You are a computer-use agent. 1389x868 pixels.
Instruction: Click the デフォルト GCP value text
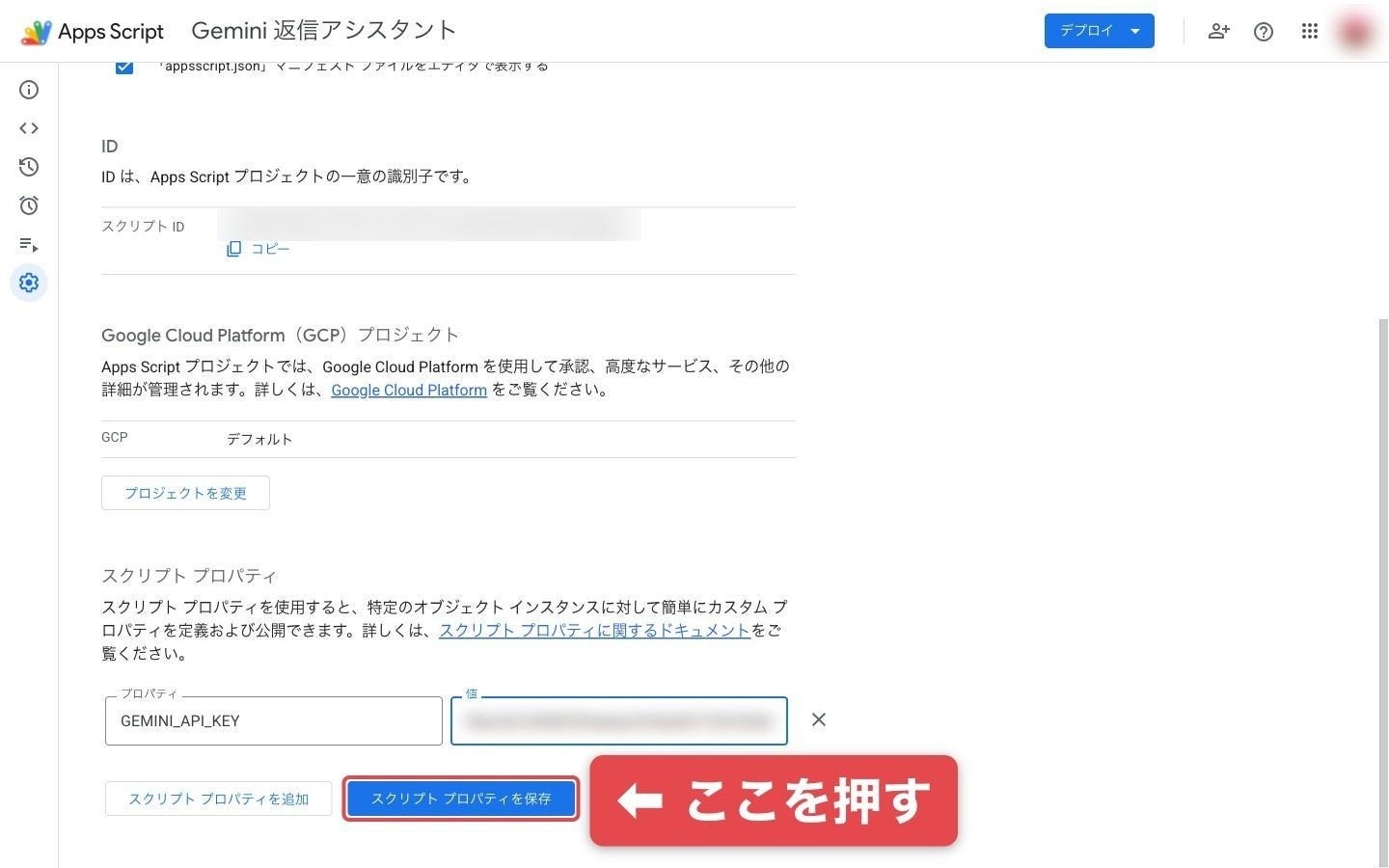tap(259, 439)
